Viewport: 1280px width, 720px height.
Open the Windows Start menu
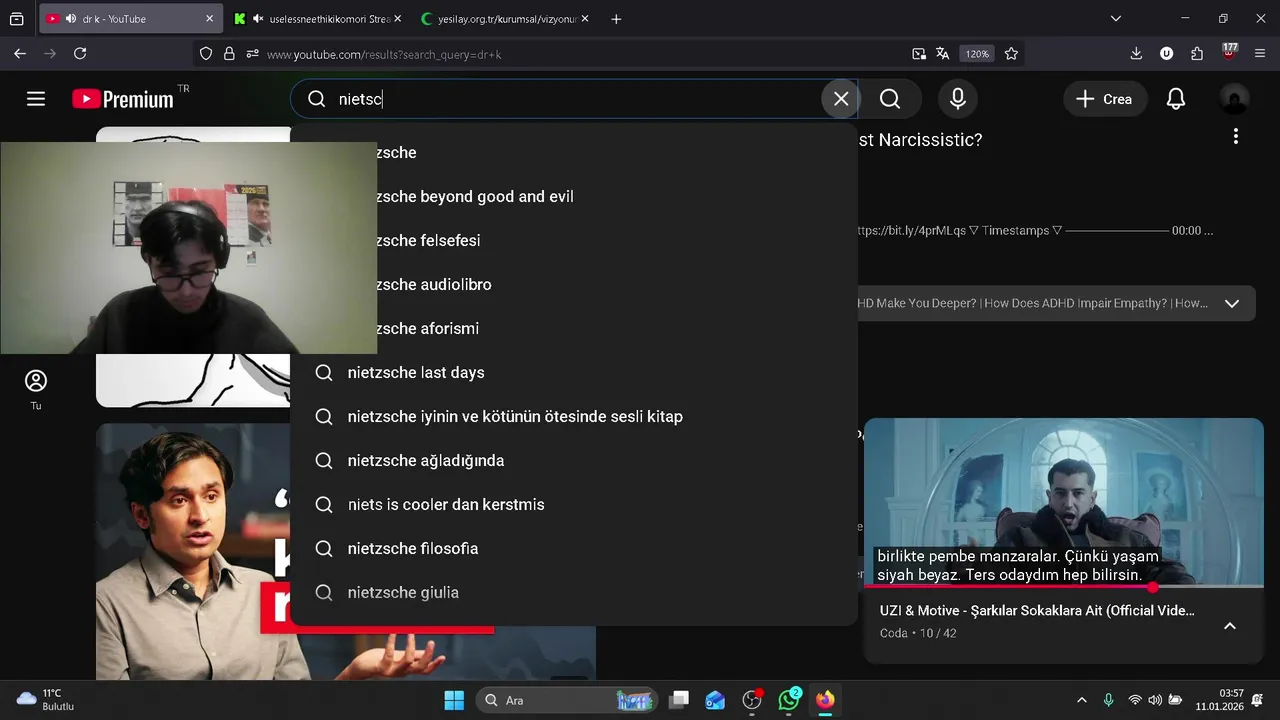click(454, 700)
